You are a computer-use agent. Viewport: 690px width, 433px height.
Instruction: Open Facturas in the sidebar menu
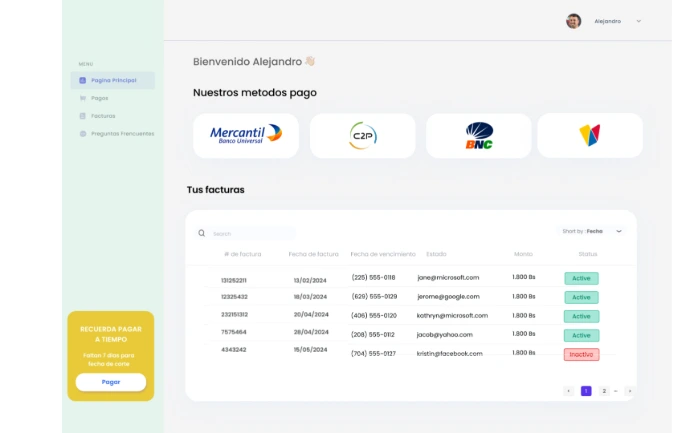click(x=103, y=116)
